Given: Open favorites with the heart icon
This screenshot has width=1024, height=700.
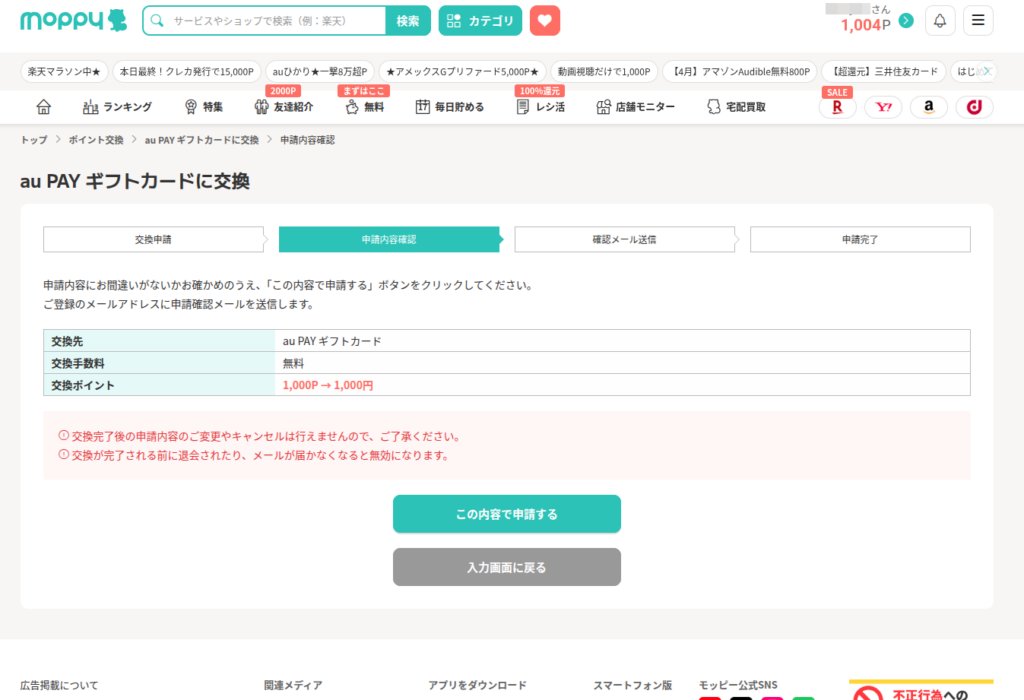Looking at the screenshot, I should point(545,21).
